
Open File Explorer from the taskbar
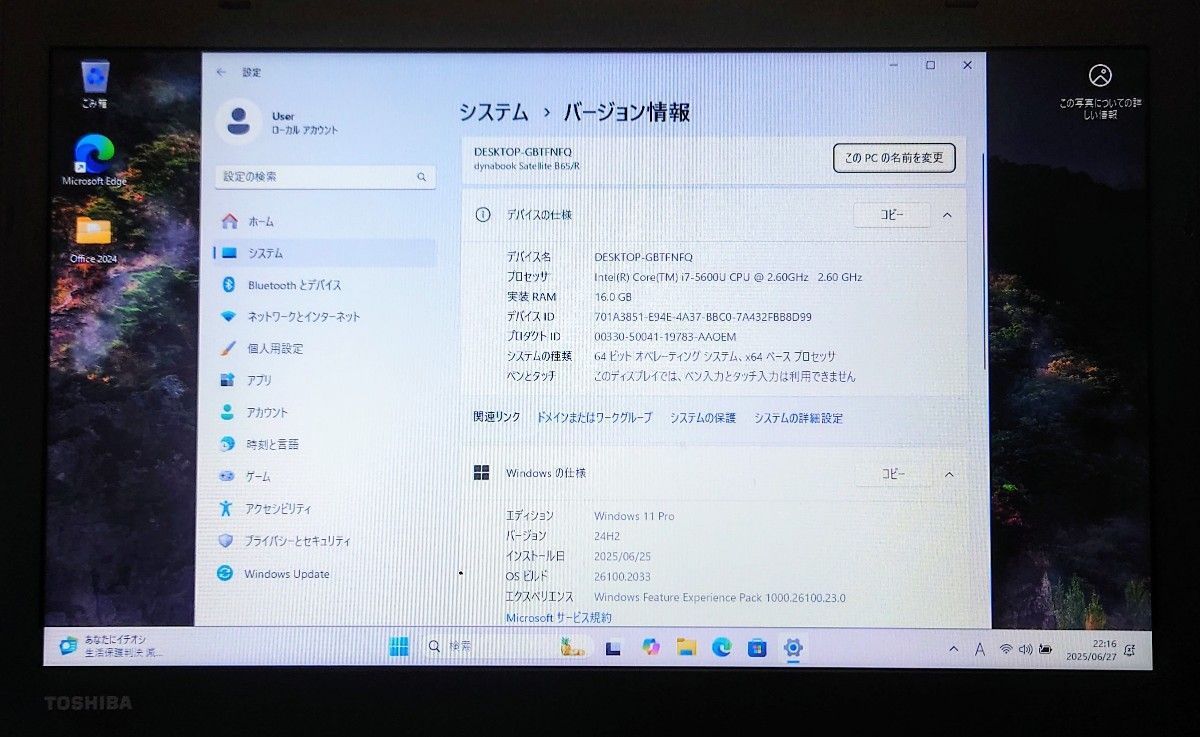686,647
